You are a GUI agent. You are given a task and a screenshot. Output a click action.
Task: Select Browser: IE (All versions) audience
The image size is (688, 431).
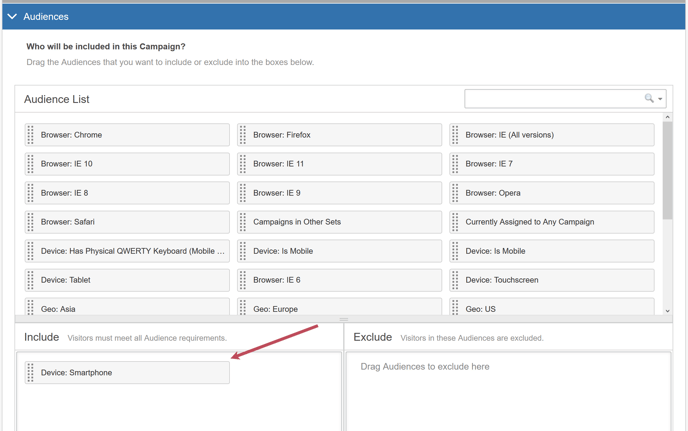552,135
